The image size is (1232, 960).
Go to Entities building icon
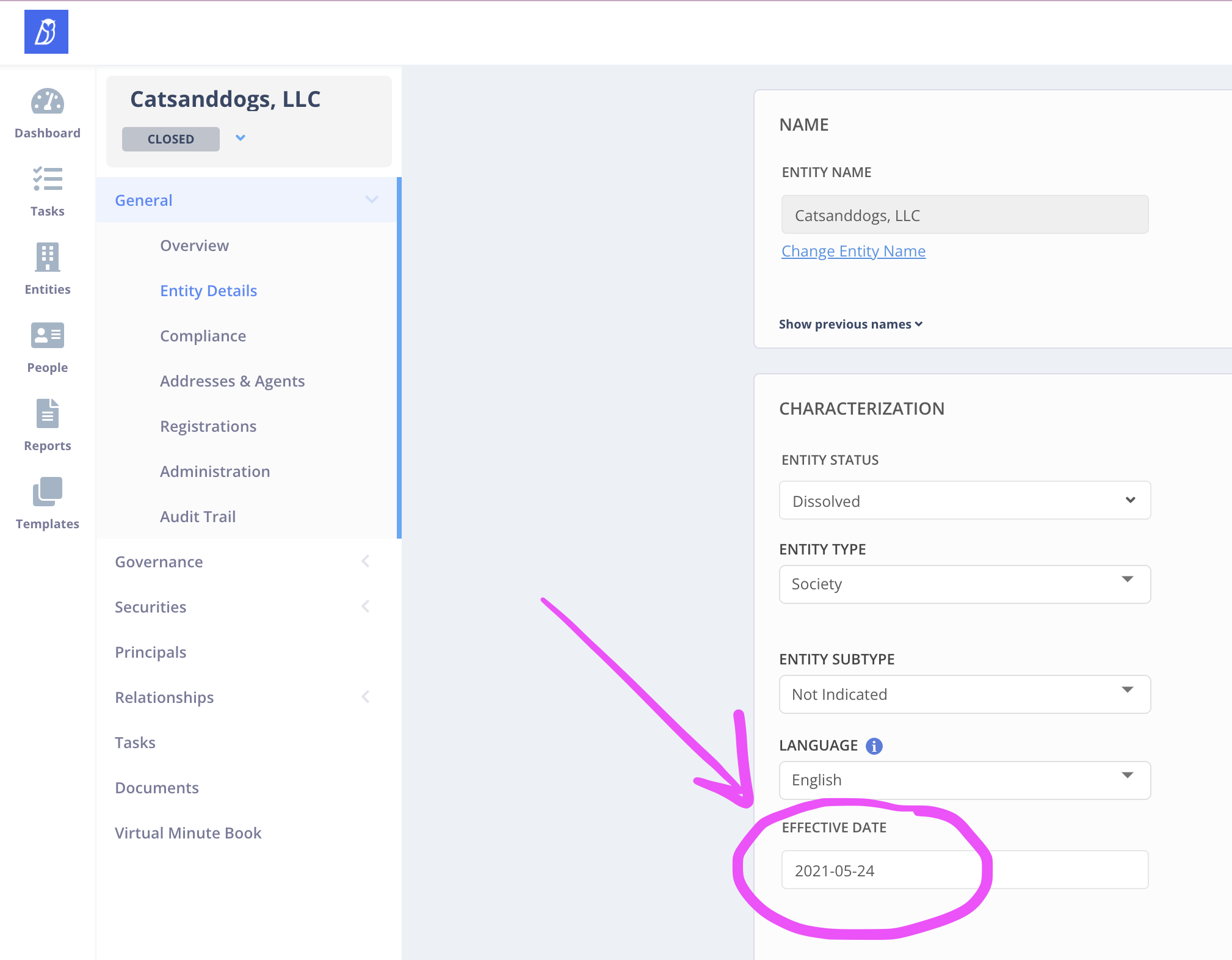click(48, 257)
